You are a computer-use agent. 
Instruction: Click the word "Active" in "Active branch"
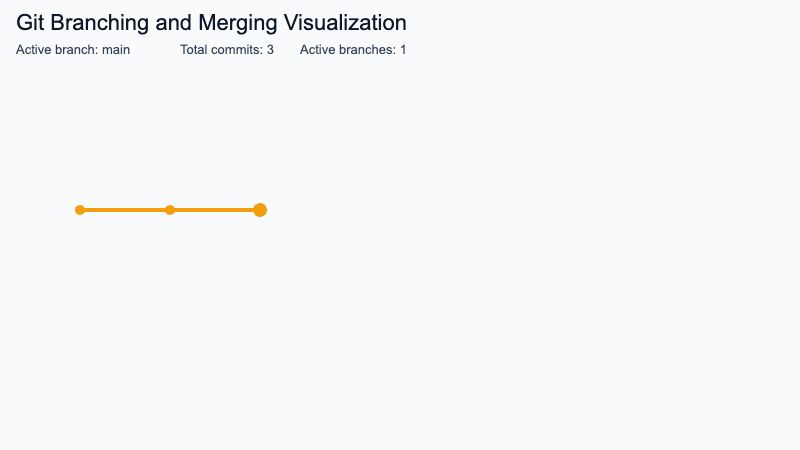(34, 50)
